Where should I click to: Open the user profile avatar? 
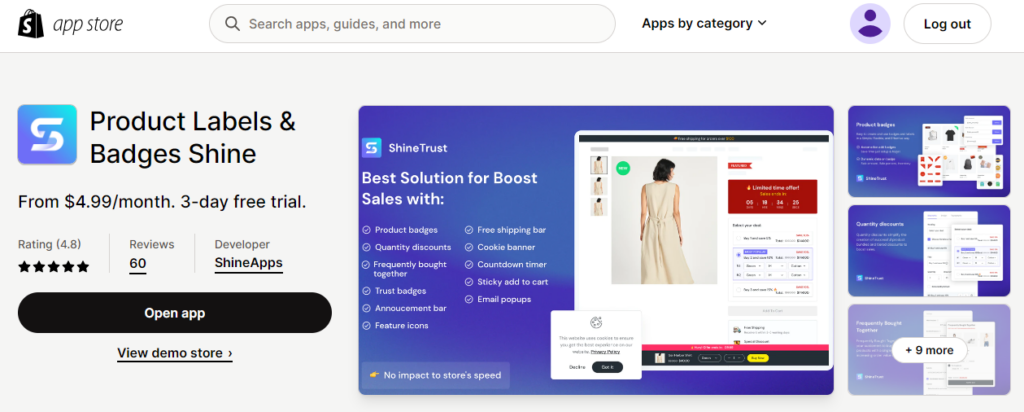870,24
